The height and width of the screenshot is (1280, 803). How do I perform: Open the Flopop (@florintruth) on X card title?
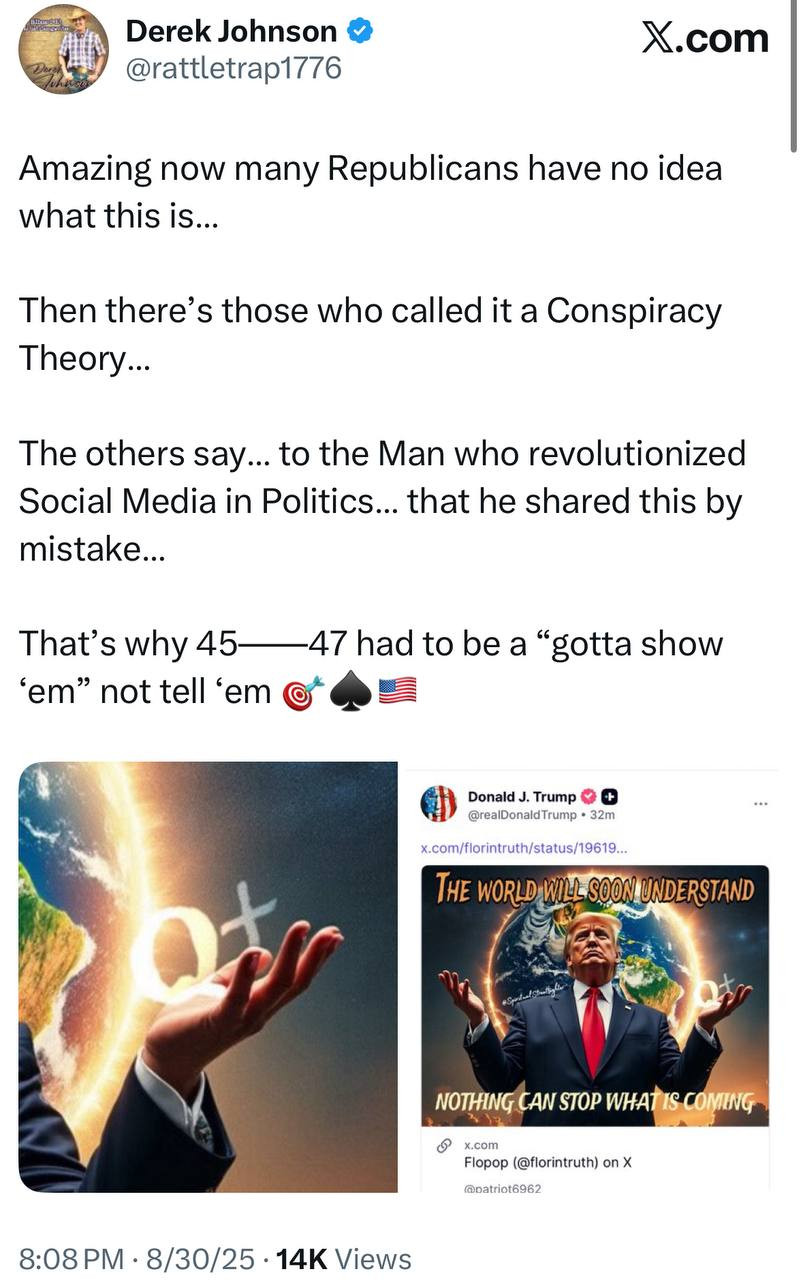pos(547,1162)
